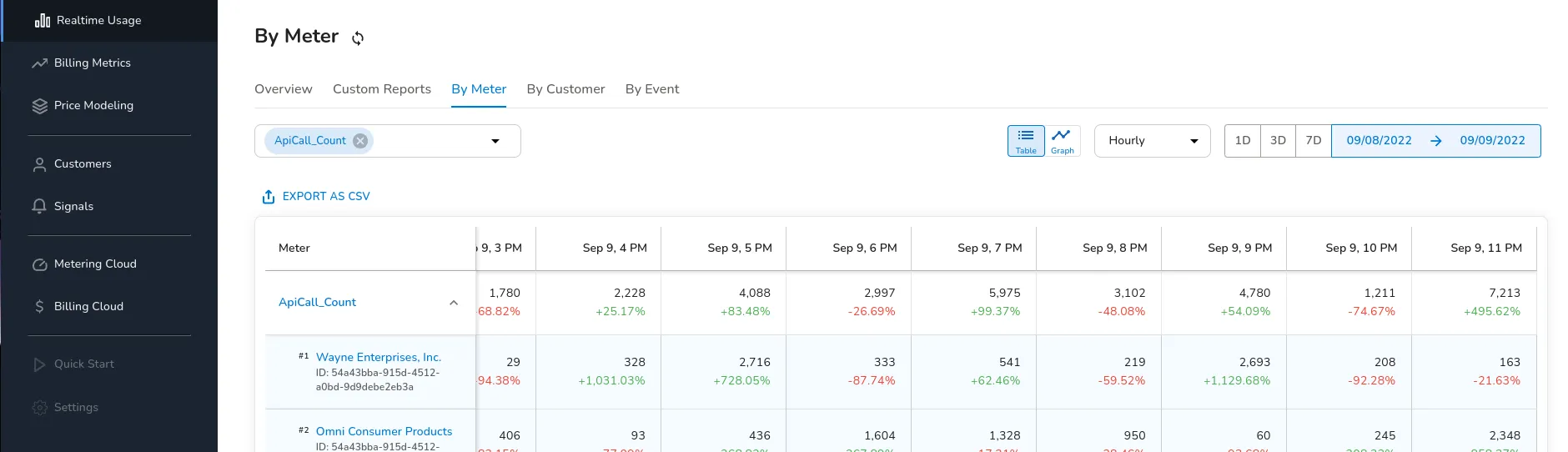Click the export upload icon
The height and width of the screenshot is (452, 1568).
coord(269,197)
